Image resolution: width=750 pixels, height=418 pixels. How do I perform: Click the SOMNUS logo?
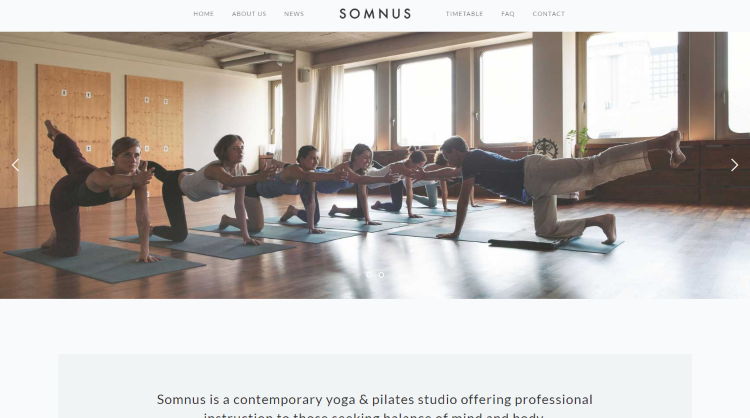[375, 13]
